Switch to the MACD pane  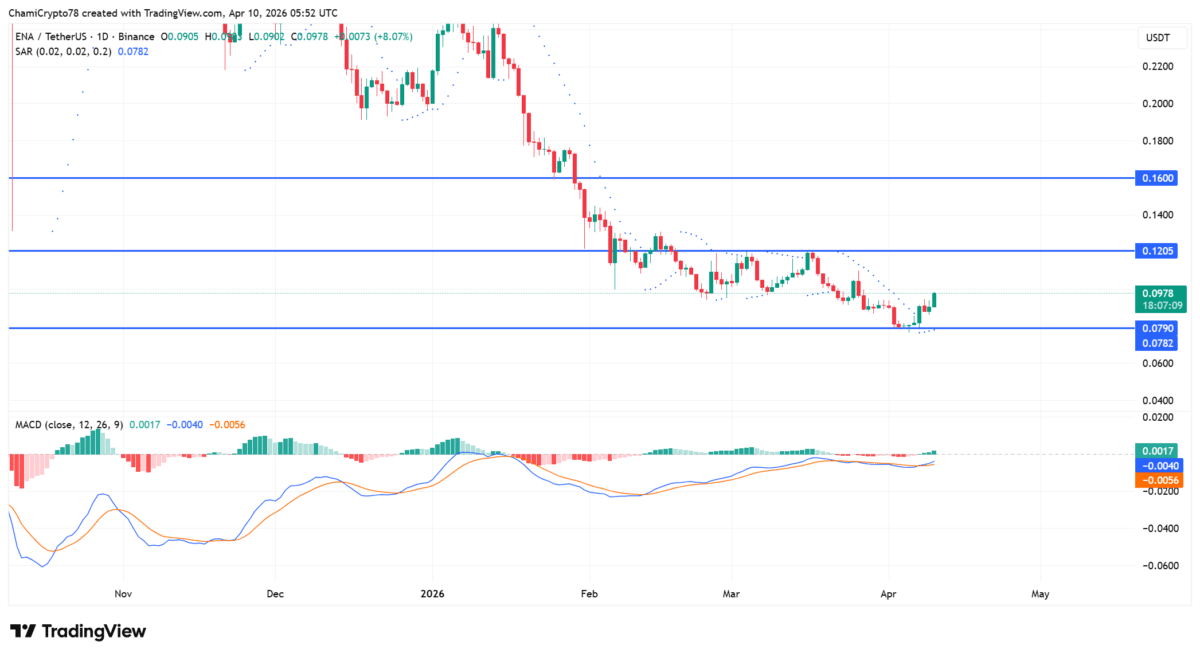click(600, 500)
